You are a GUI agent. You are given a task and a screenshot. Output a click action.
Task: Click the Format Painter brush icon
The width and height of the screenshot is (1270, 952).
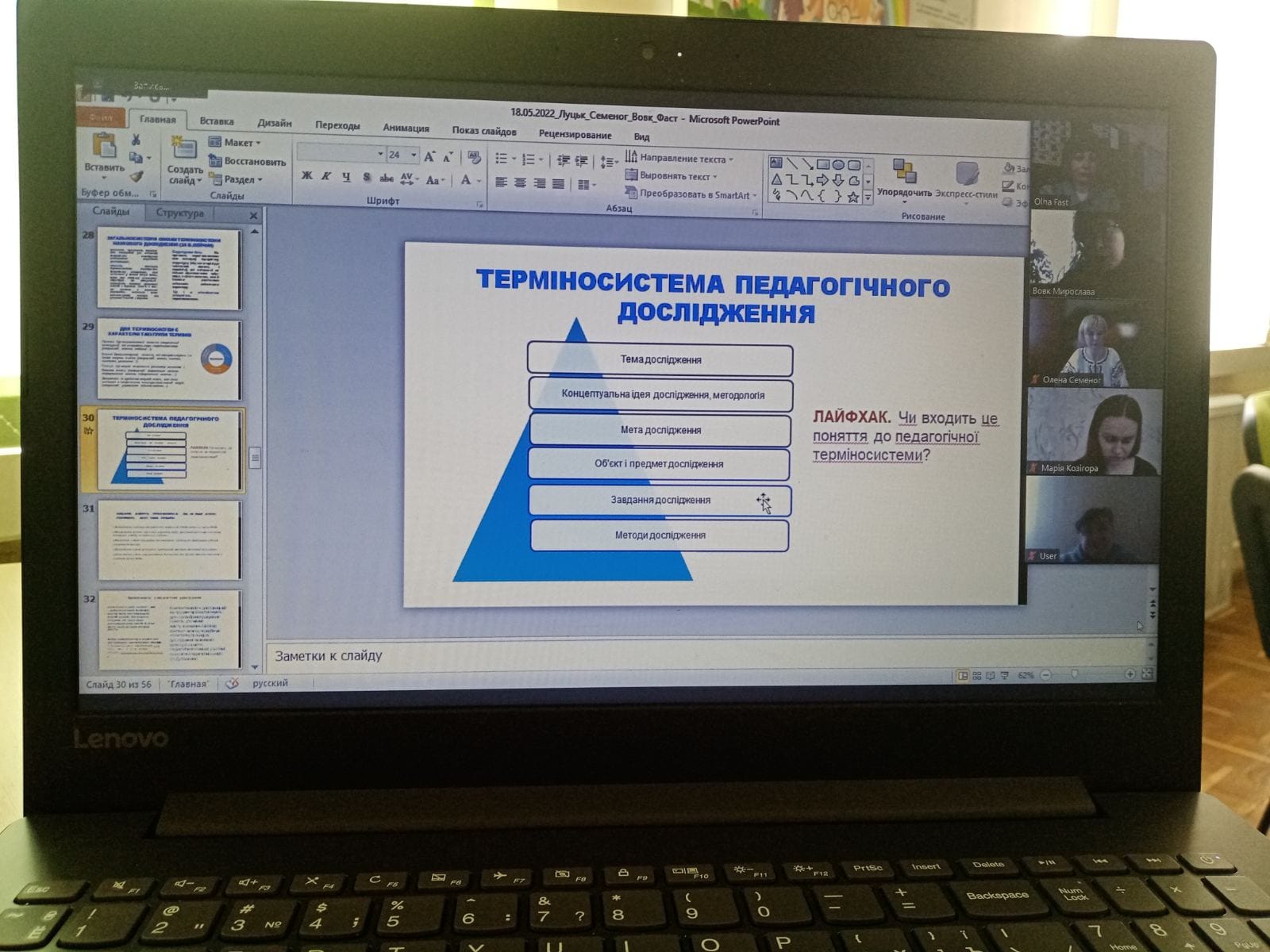pyautogui.click(x=137, y=176)
